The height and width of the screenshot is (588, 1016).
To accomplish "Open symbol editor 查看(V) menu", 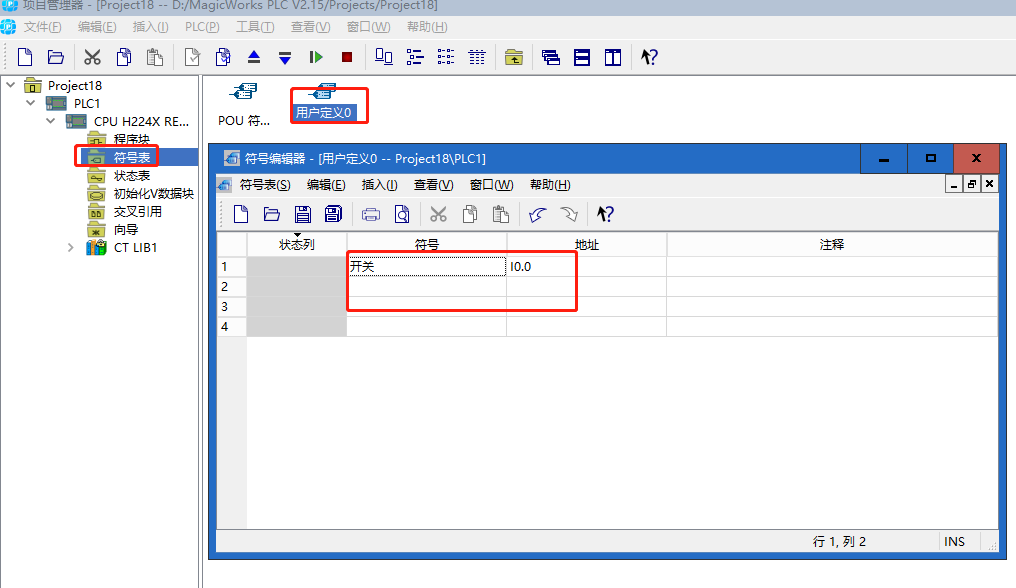I will click(x=433, y=185).
